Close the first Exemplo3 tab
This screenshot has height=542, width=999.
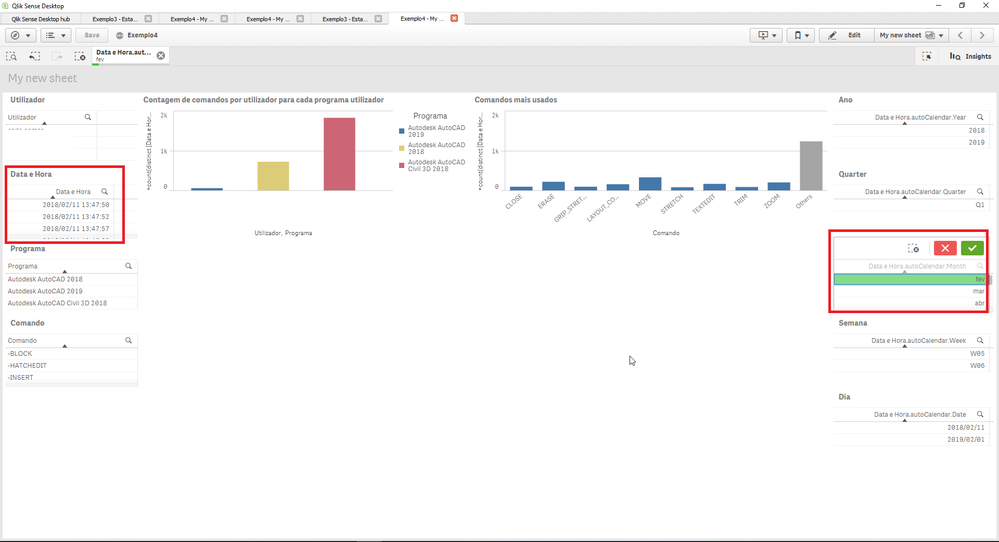coord(148,19)
